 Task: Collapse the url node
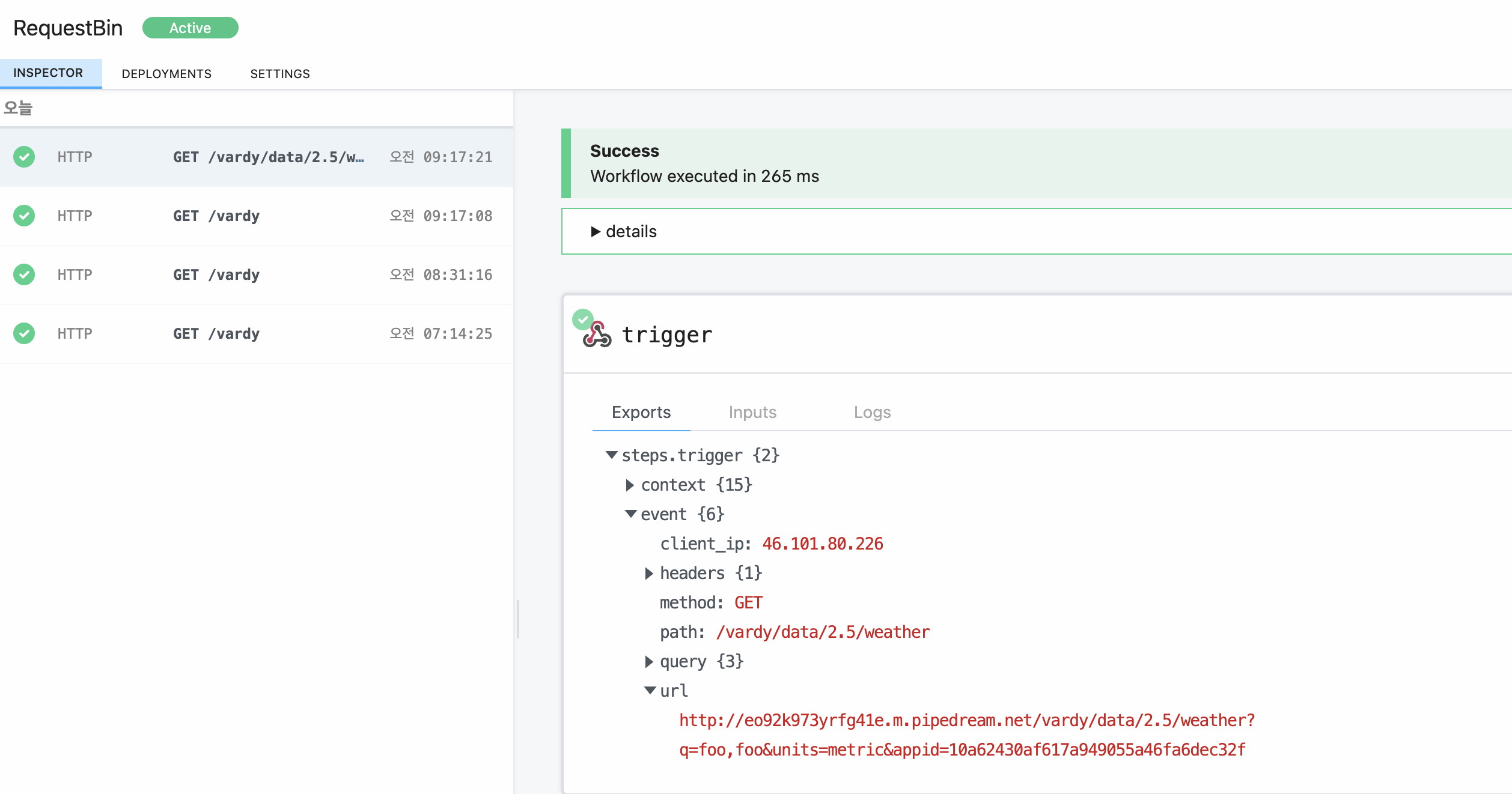(650, 691)
